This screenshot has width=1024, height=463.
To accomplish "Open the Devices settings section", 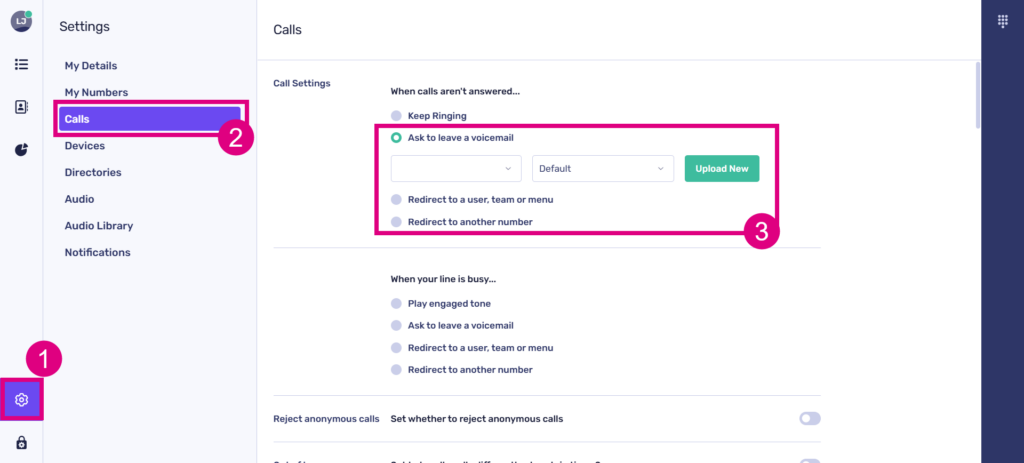I will click(85, 146).
